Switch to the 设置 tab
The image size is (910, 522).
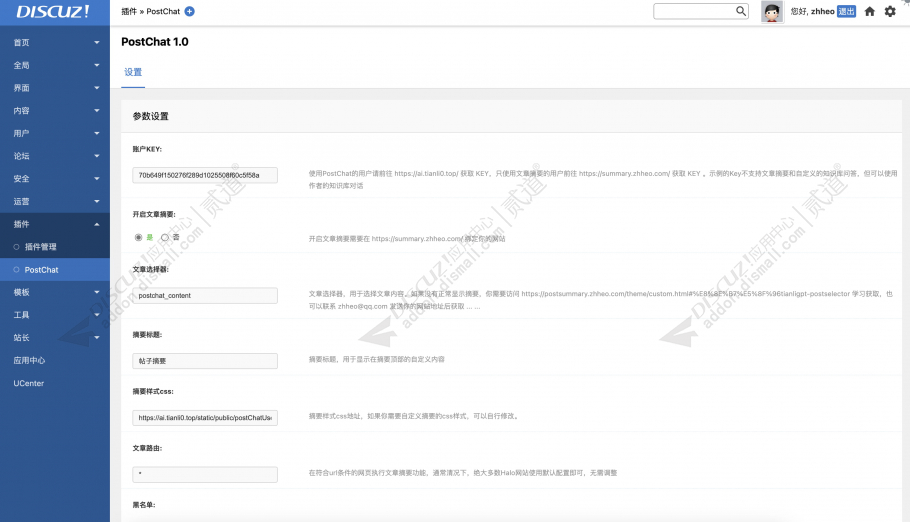[x=133, y=73]
